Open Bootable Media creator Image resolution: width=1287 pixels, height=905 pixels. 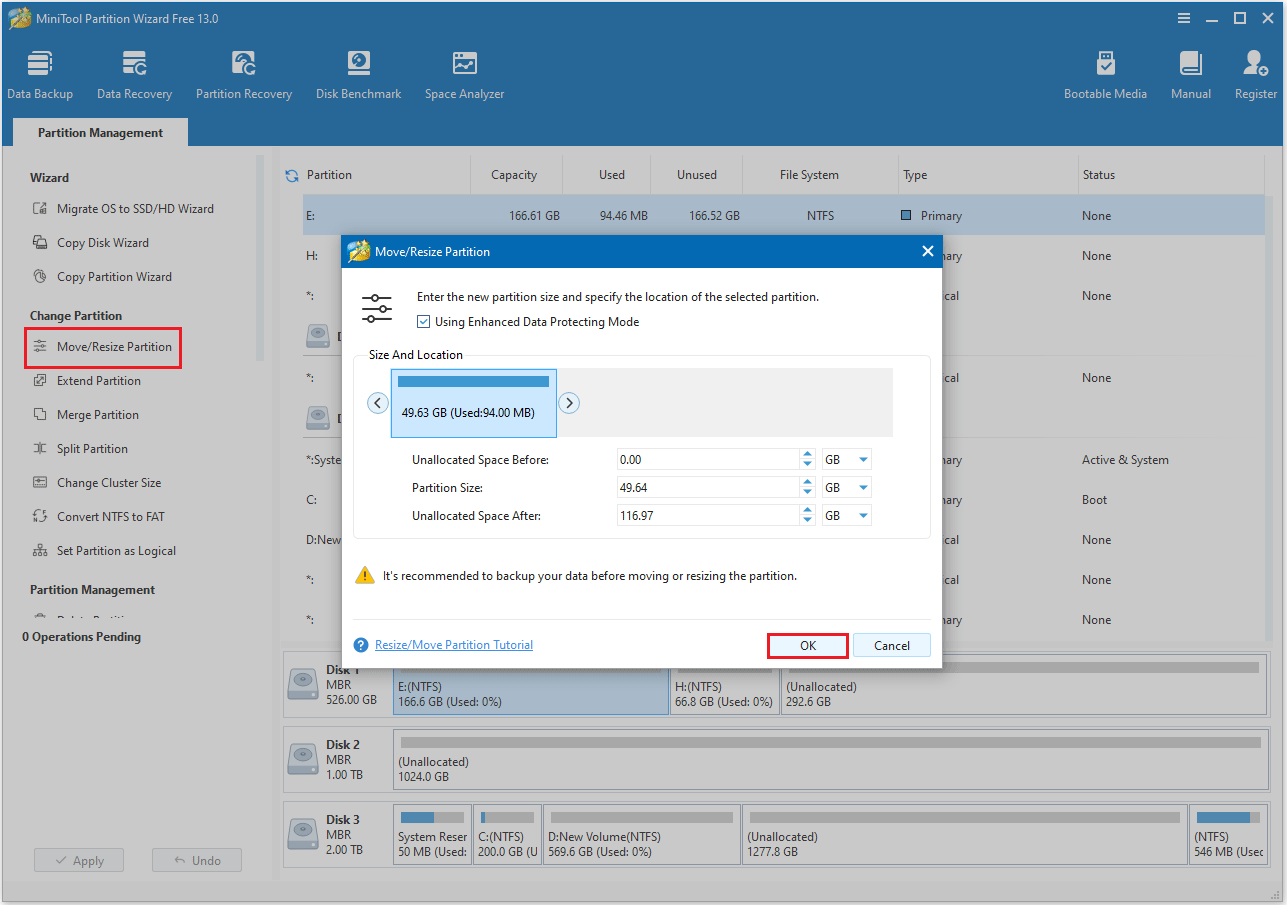1105,72
